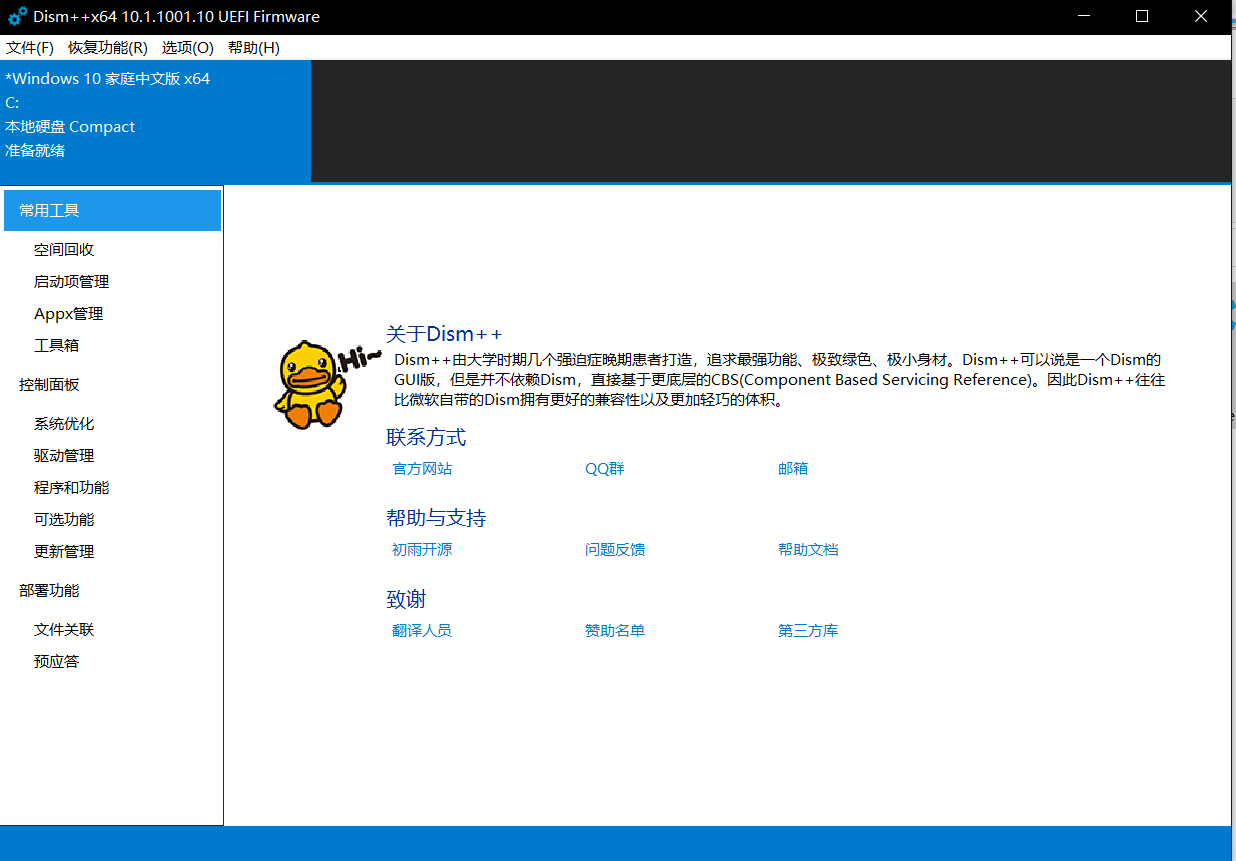Click the 致谢 heading
The image size is (1236, 861).
pyautogui.click(x=406, y=600)
